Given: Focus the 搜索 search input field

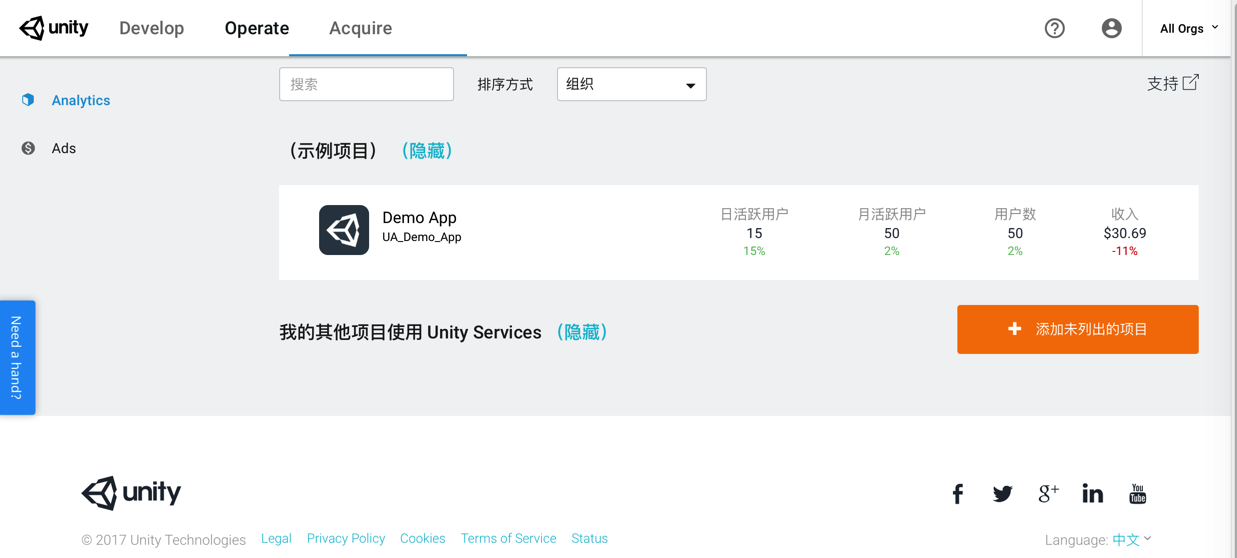Looking at the screenshot, I should pos(367,84).
